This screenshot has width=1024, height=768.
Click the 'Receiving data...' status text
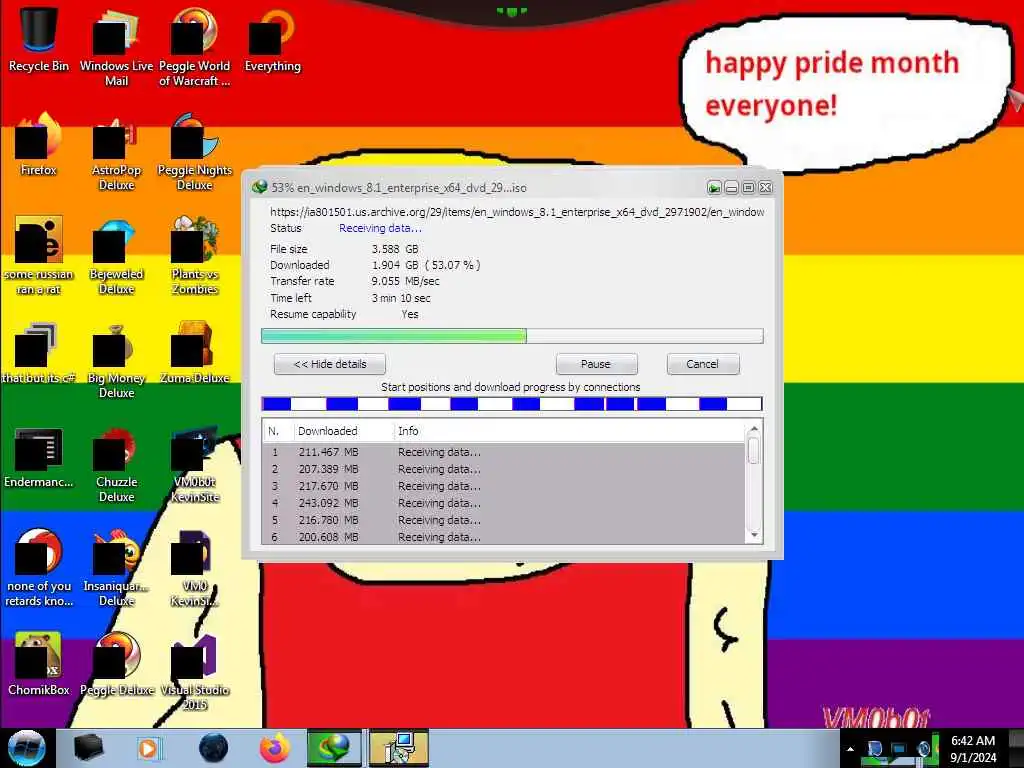pos(380,228)
